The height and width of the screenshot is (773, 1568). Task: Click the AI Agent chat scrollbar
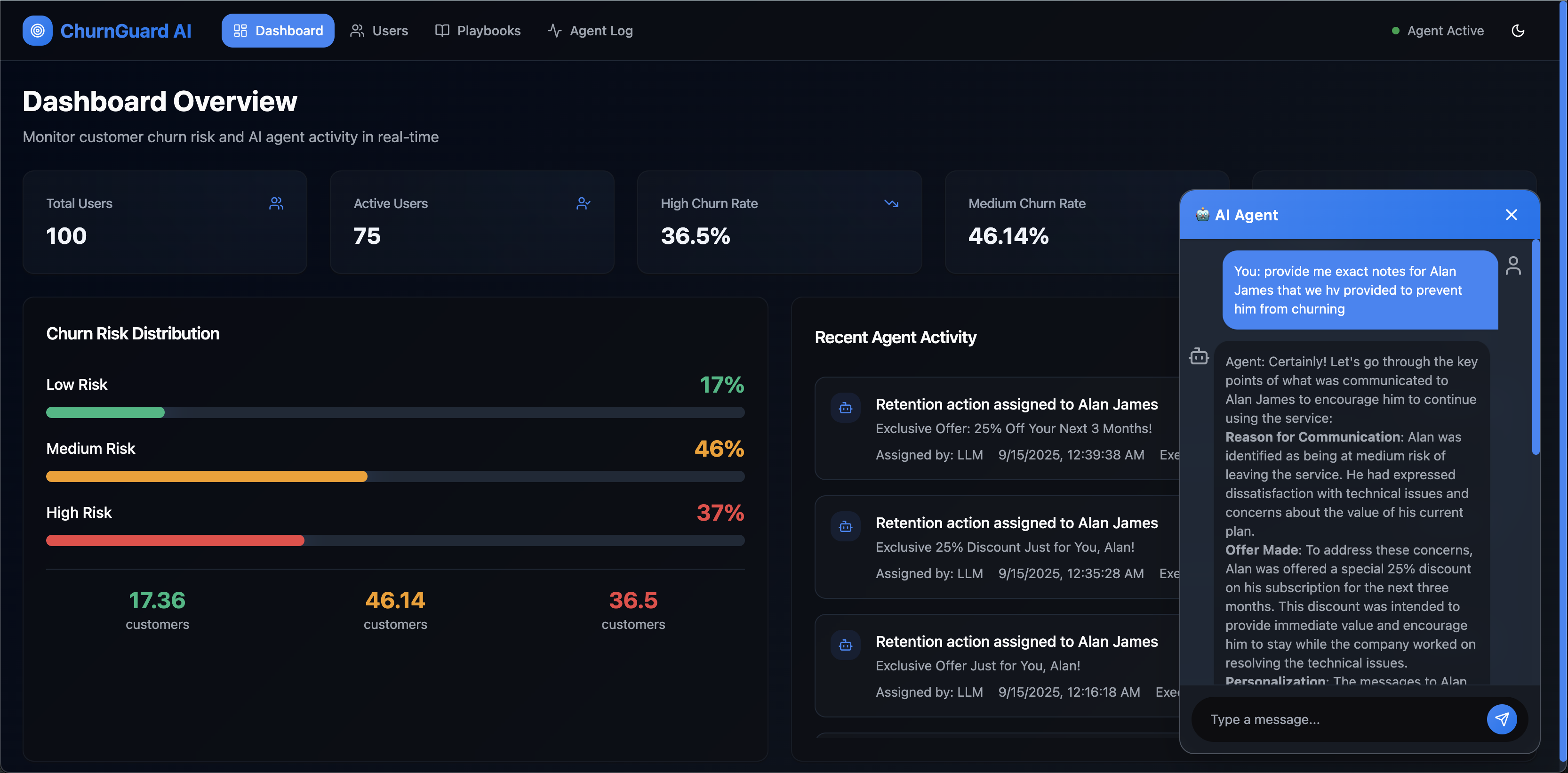click(x=1535, y=347)
